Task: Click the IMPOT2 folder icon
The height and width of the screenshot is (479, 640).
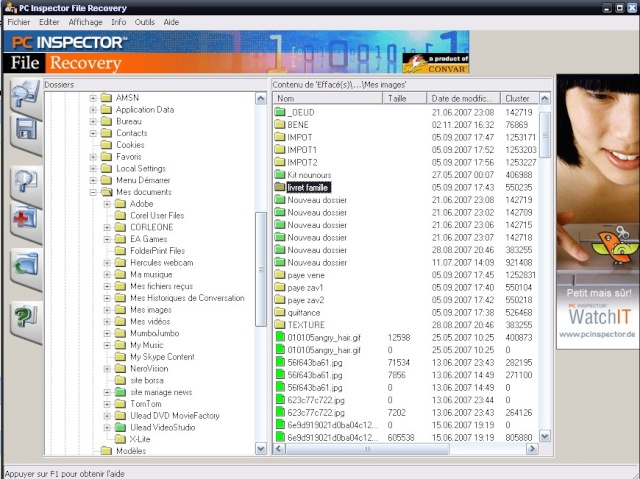Action: [280, 162]
